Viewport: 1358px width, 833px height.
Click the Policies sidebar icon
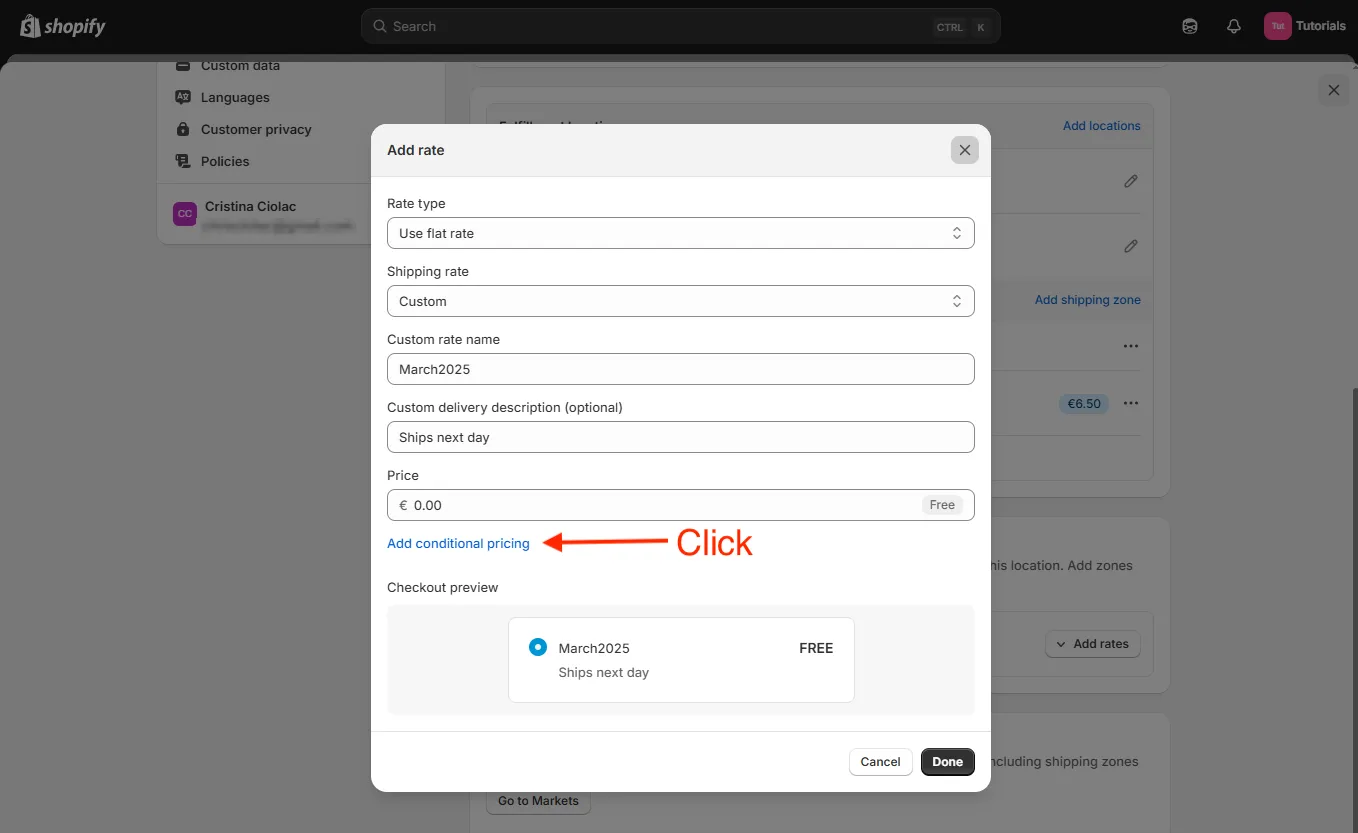tap(184, 161)
